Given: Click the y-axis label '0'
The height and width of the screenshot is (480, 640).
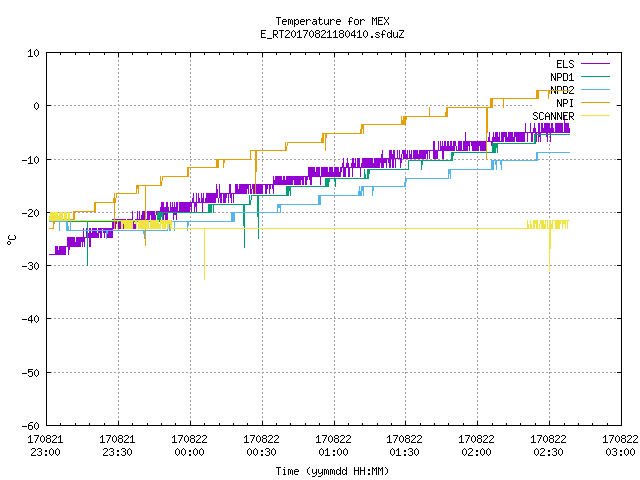Looking at the screenshot, I should click(x=37, y=106).
